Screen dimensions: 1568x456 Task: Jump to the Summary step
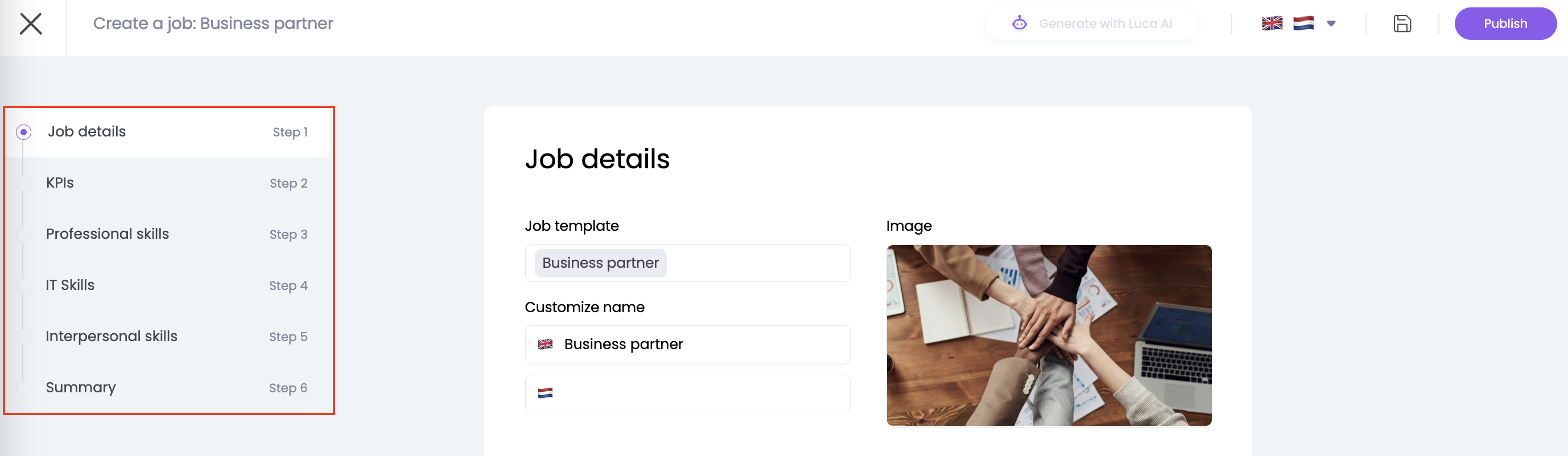(80, 387)
